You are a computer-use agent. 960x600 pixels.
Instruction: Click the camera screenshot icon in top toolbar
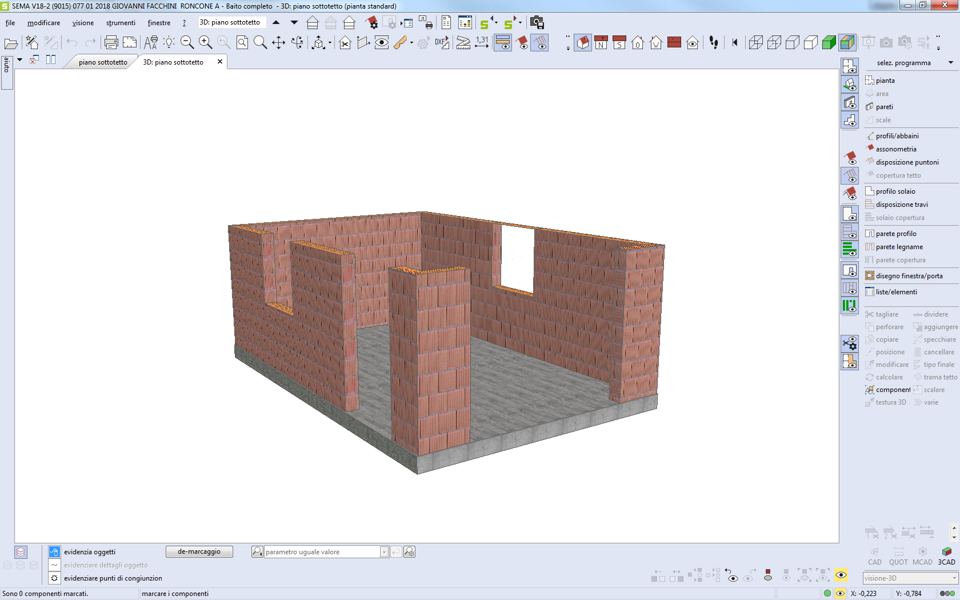pos(537,22)
